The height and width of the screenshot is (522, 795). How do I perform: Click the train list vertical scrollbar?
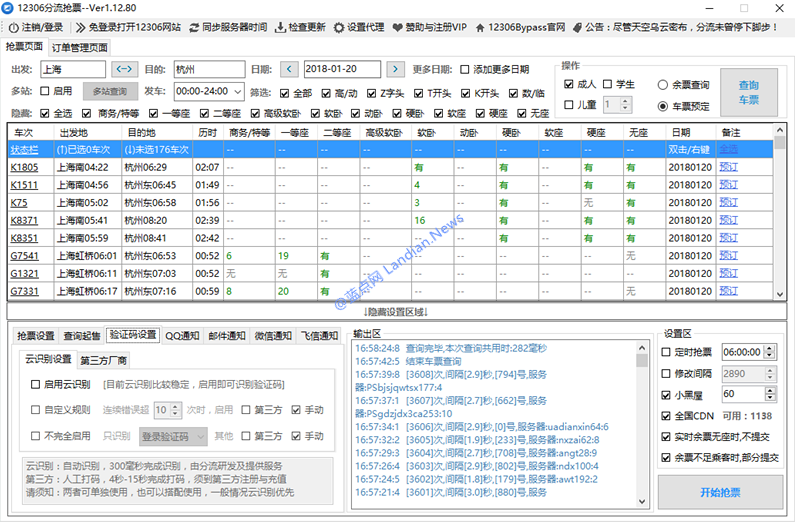780,212
